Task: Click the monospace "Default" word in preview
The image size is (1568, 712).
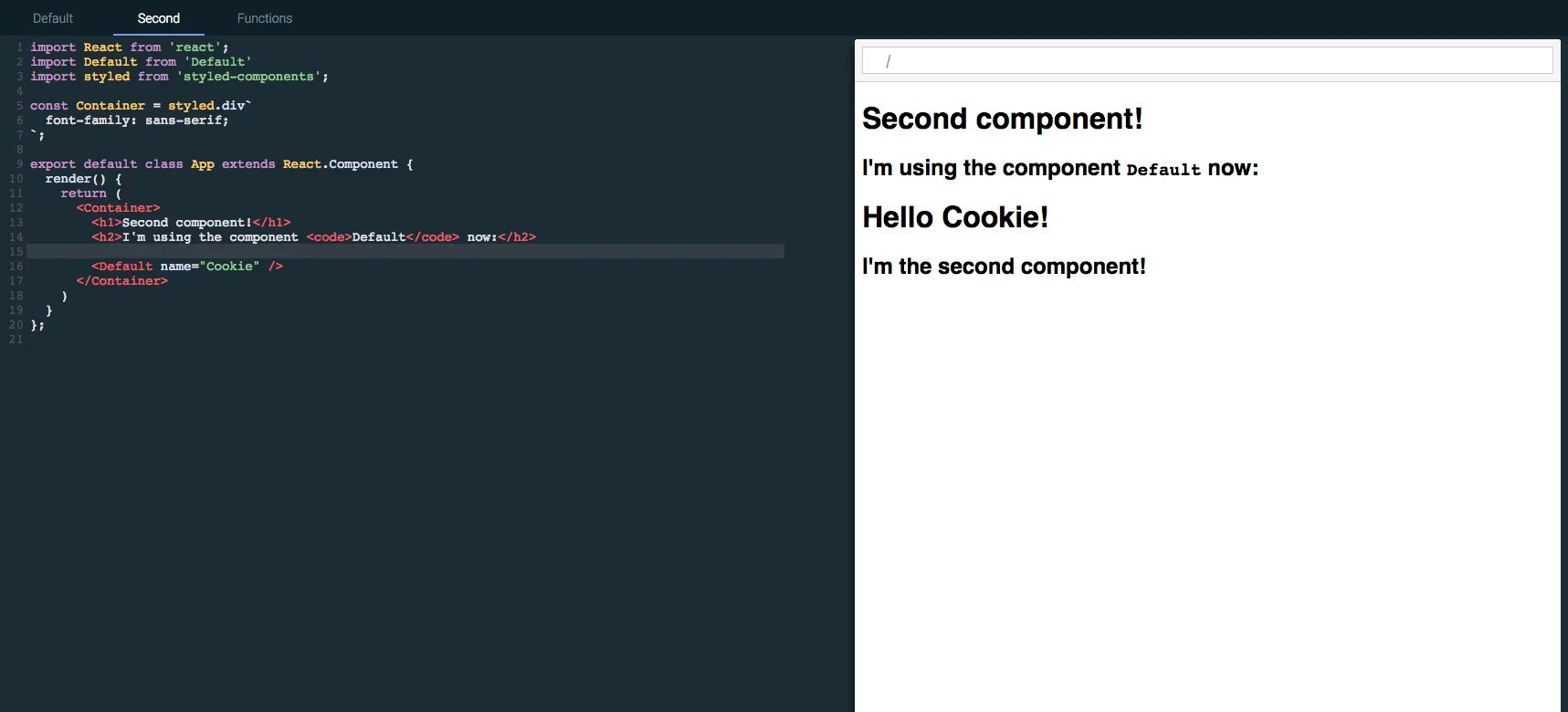Action: coord(1163,170)
